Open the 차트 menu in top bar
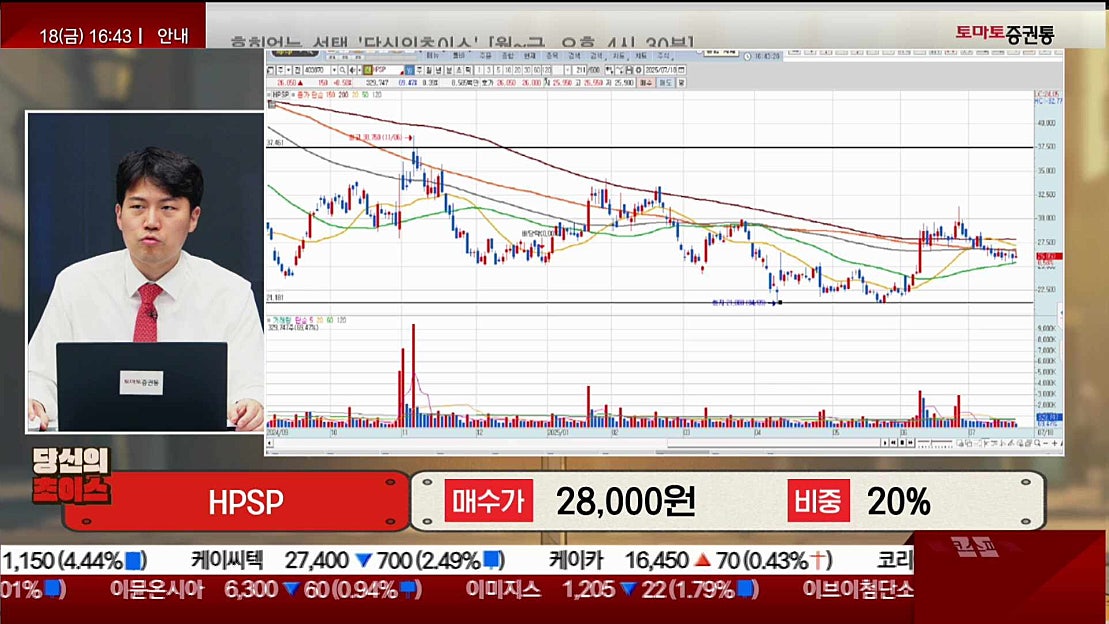Viewport: 1109px width, 624px height. [624, 55]
